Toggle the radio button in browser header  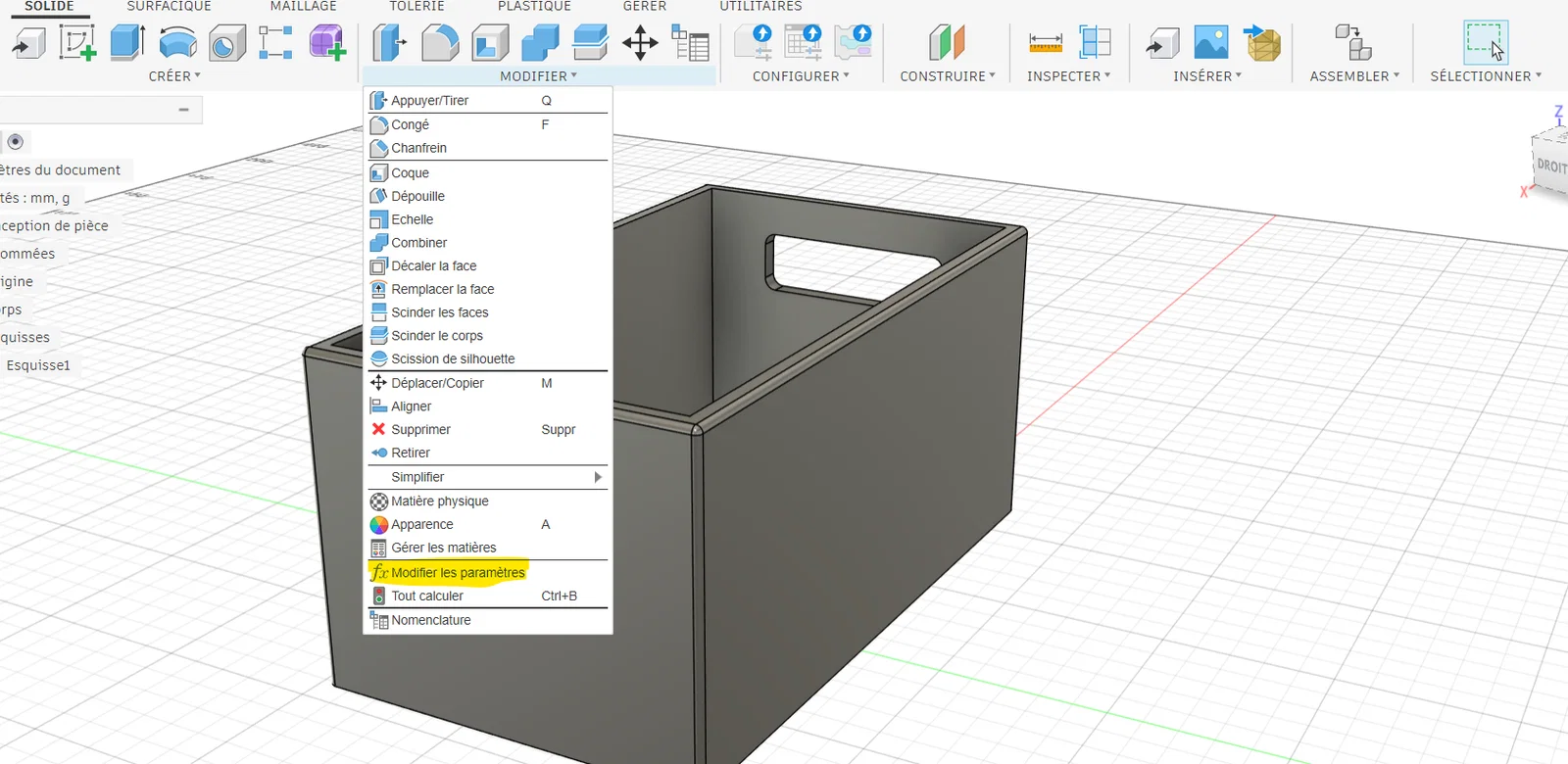16,142
